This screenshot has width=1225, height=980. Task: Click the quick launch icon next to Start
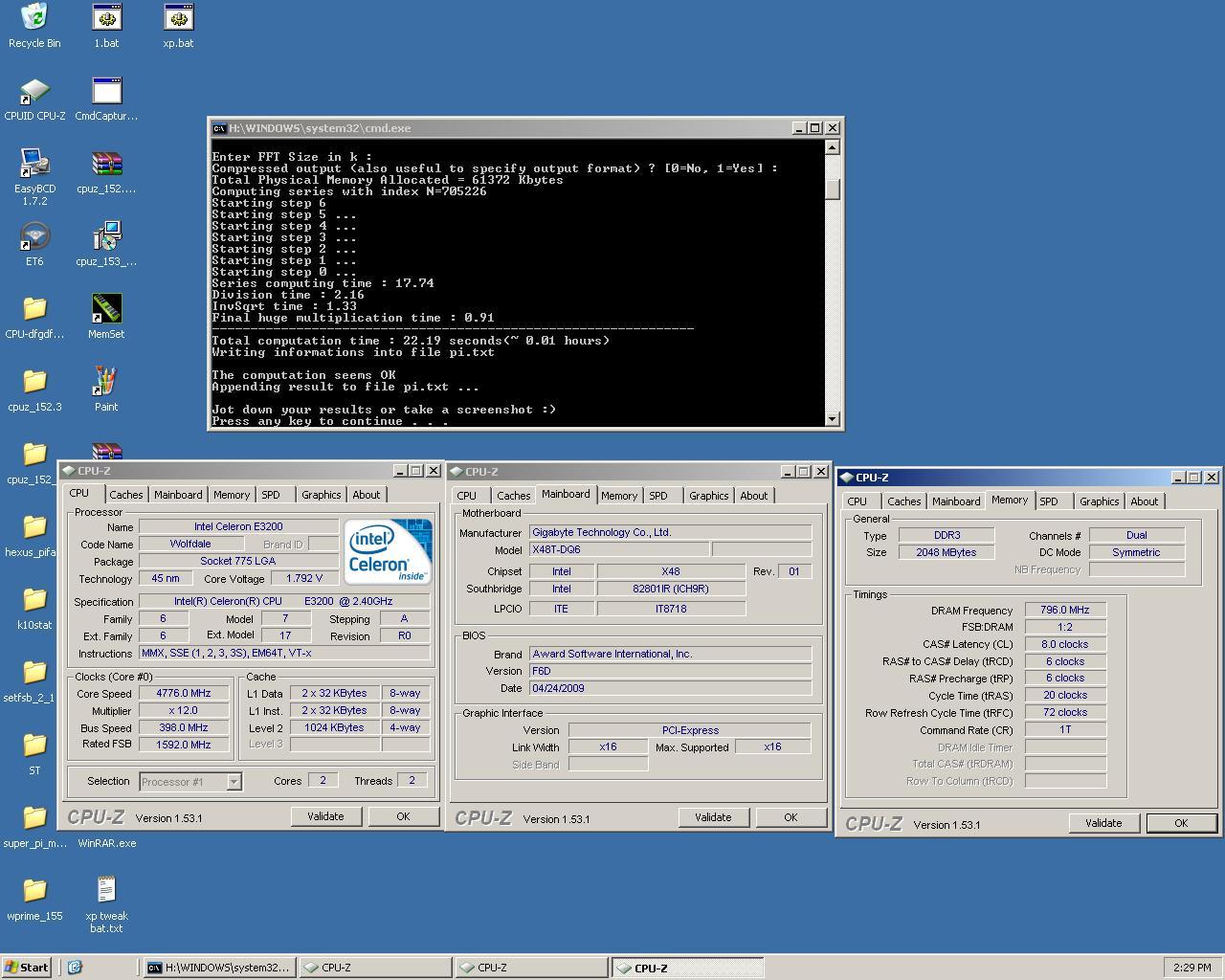75,968
